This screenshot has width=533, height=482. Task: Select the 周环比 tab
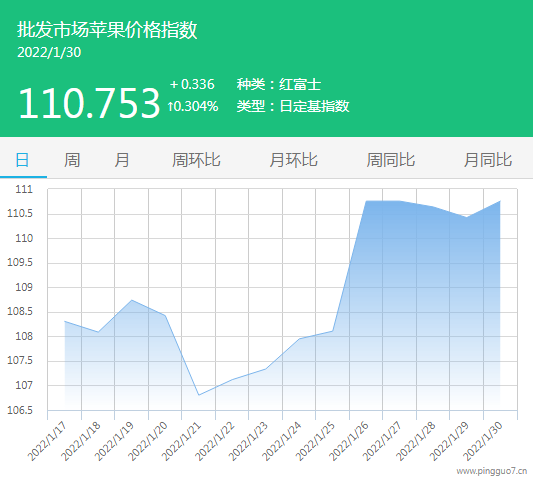(196, 160)
